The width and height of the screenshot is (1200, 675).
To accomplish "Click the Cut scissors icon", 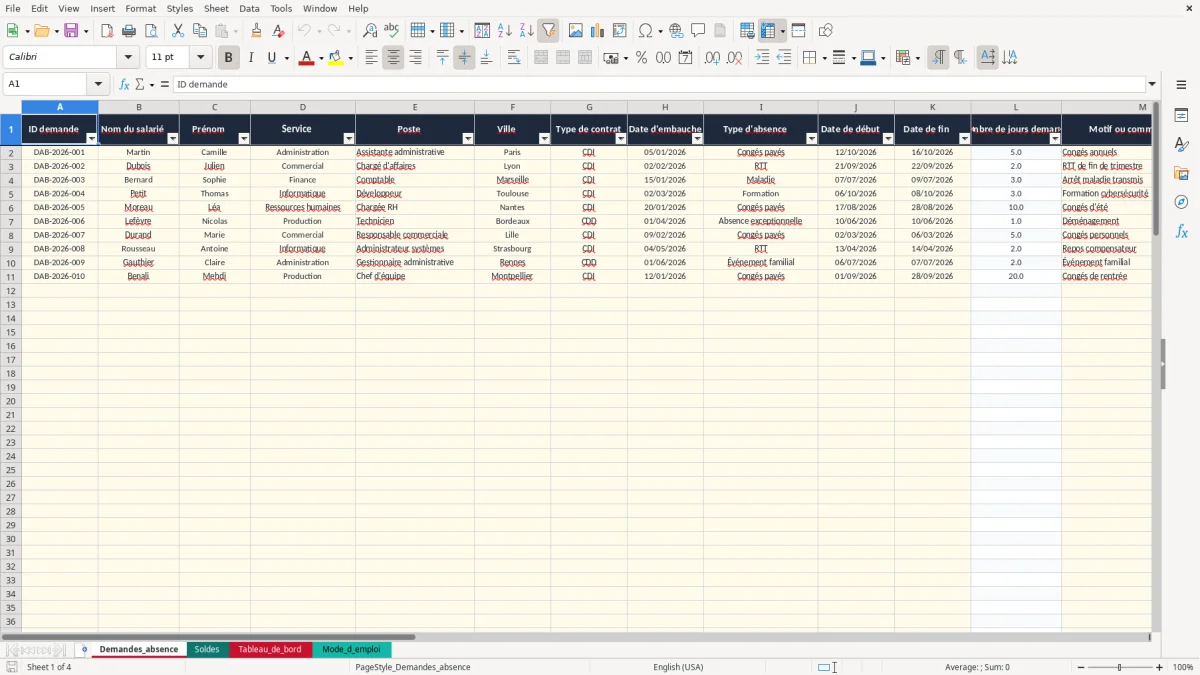I will [177, 31].
